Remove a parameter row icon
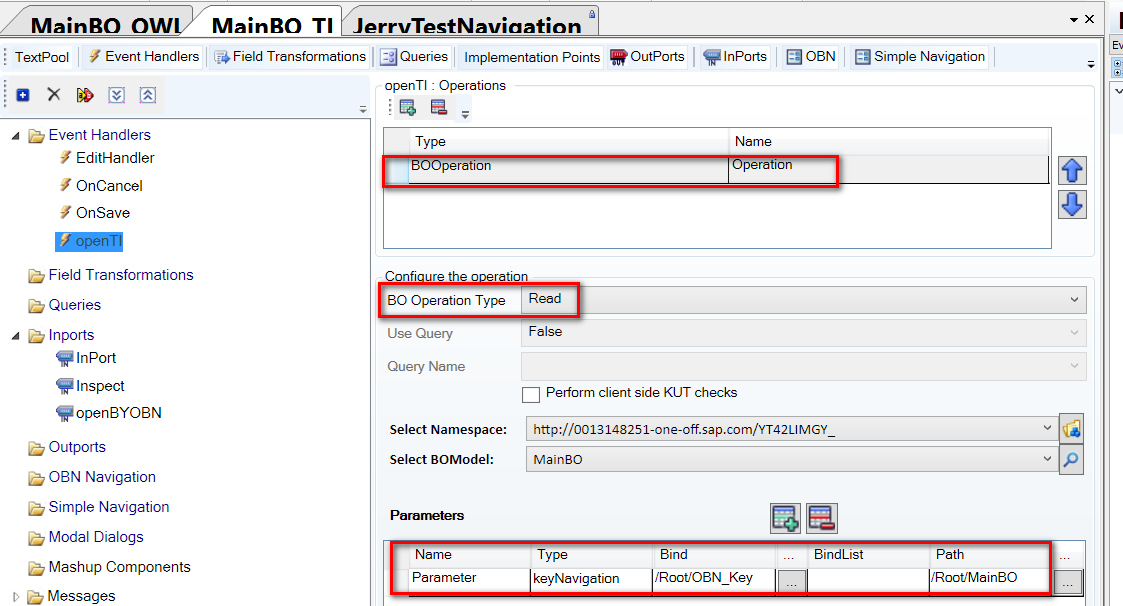This screenshot has width=1123, height=606. click(821, 518)
